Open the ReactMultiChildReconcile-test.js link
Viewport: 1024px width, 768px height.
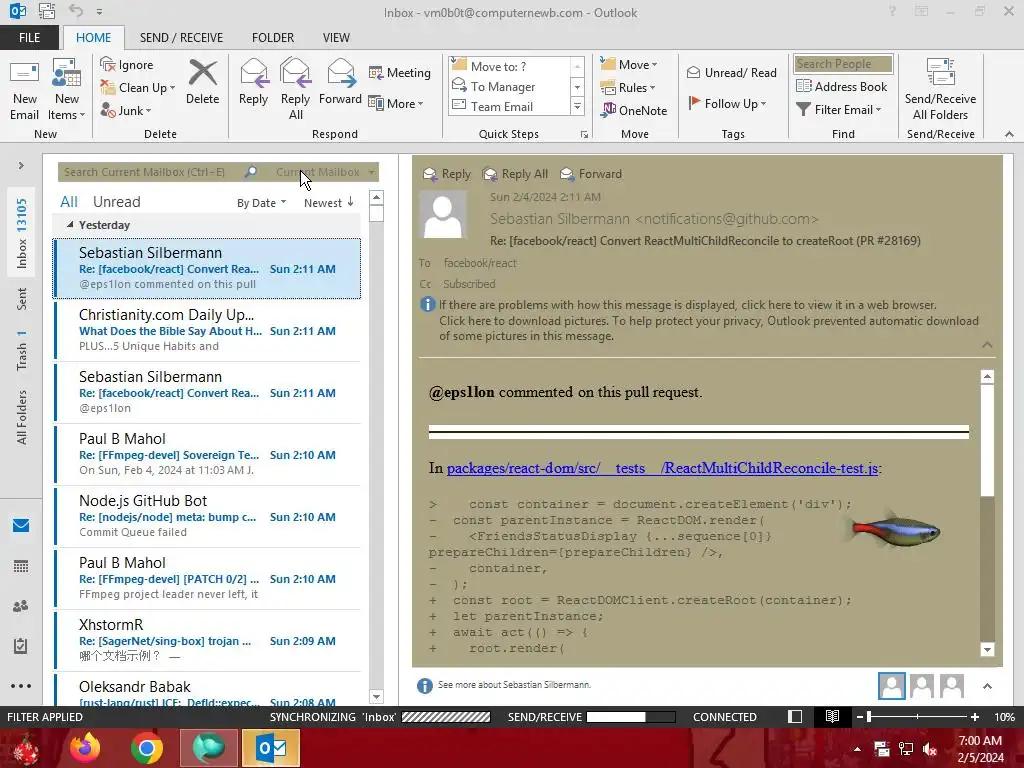click(662, 468)
